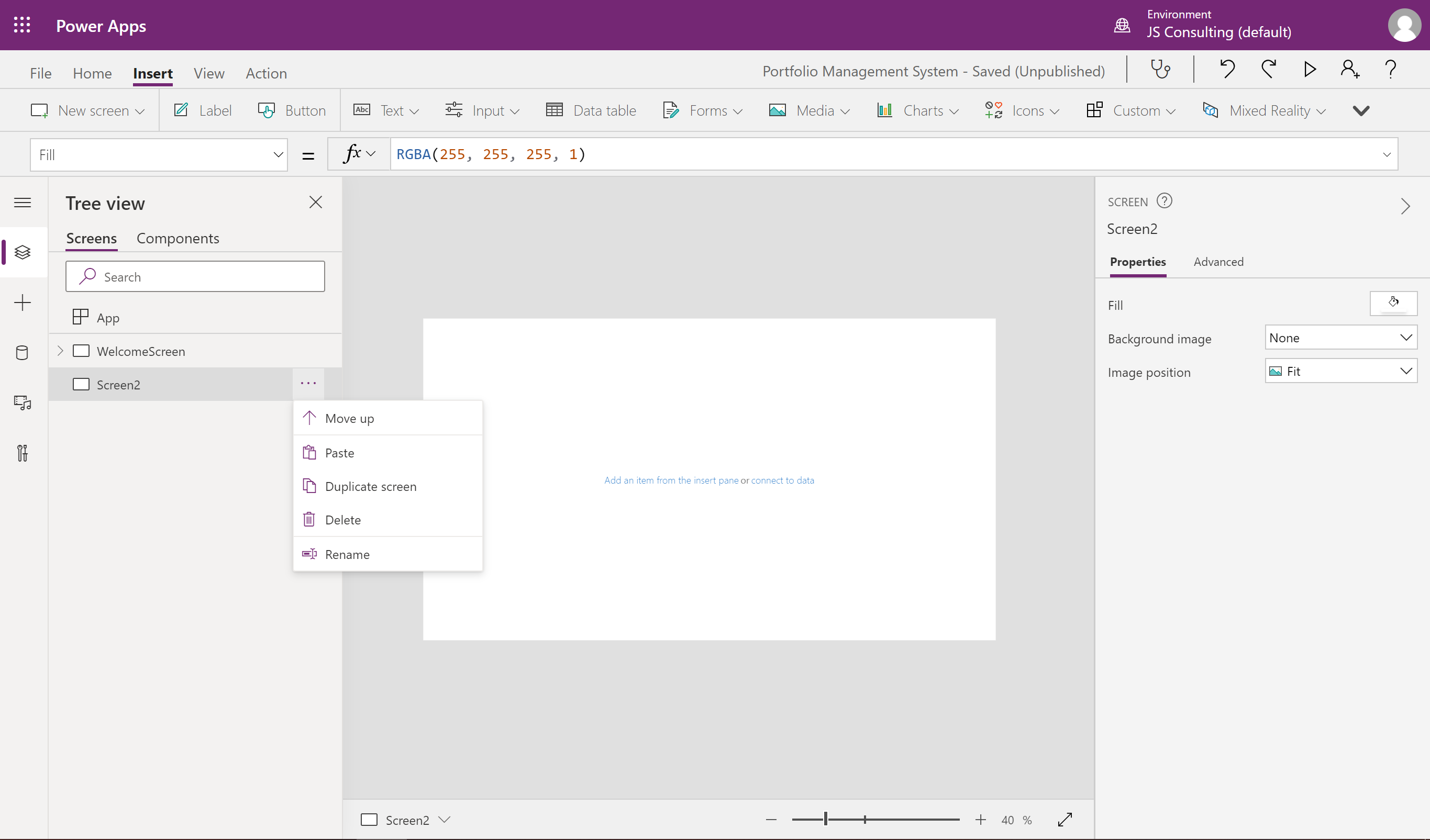Open the Image position Fit dropdown
The image size is (1430, 840).
1340,372
